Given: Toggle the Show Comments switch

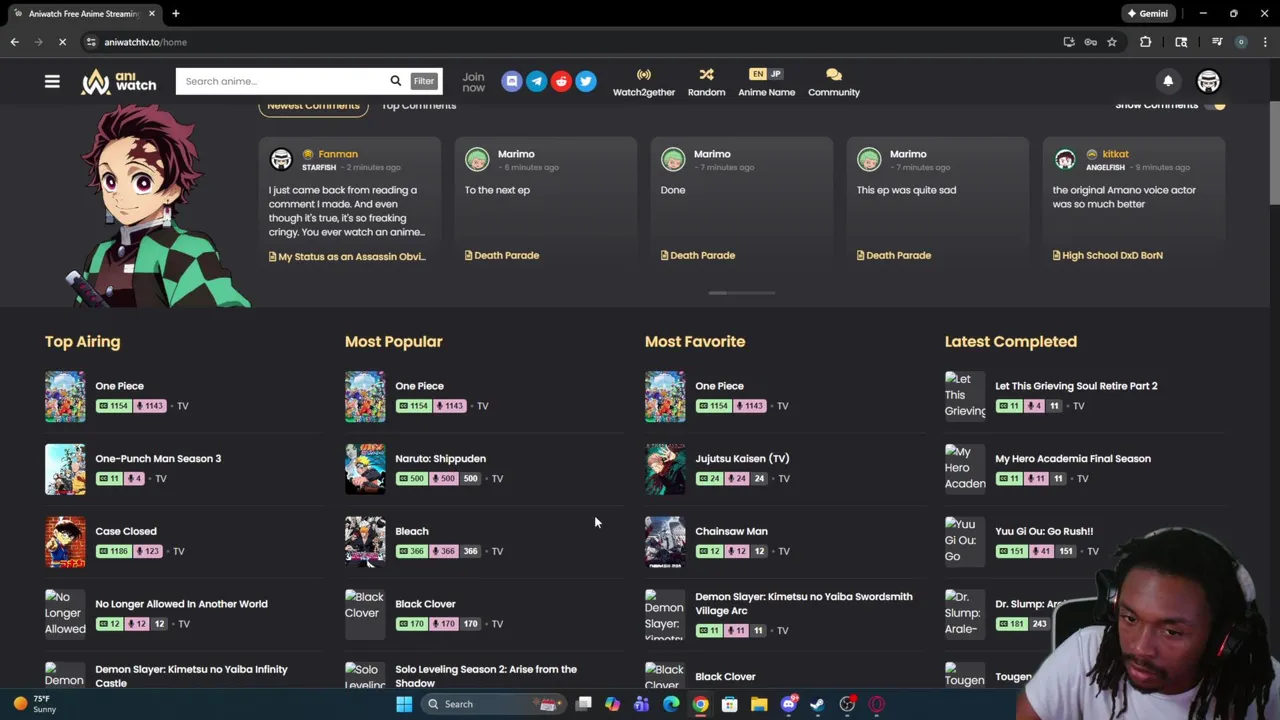Looking at the screenshot, I should 1214,105.
